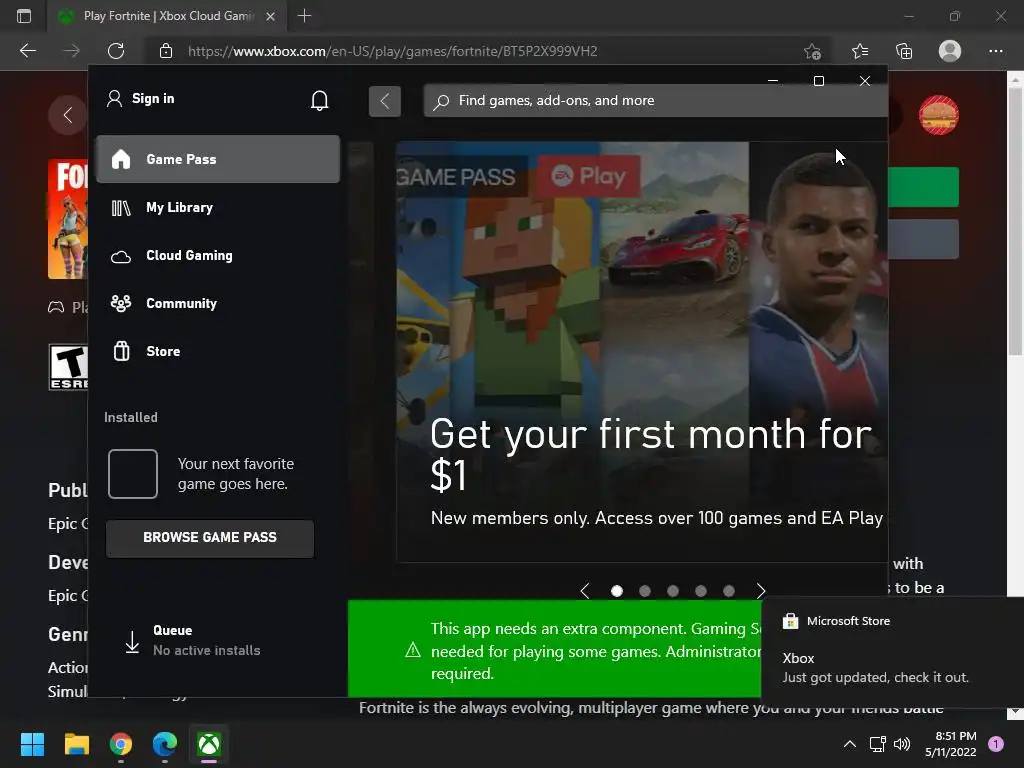This screenshot has width=1024, height=768.
Task: Open the Store in the sidebar
Action: coord(217,351)
